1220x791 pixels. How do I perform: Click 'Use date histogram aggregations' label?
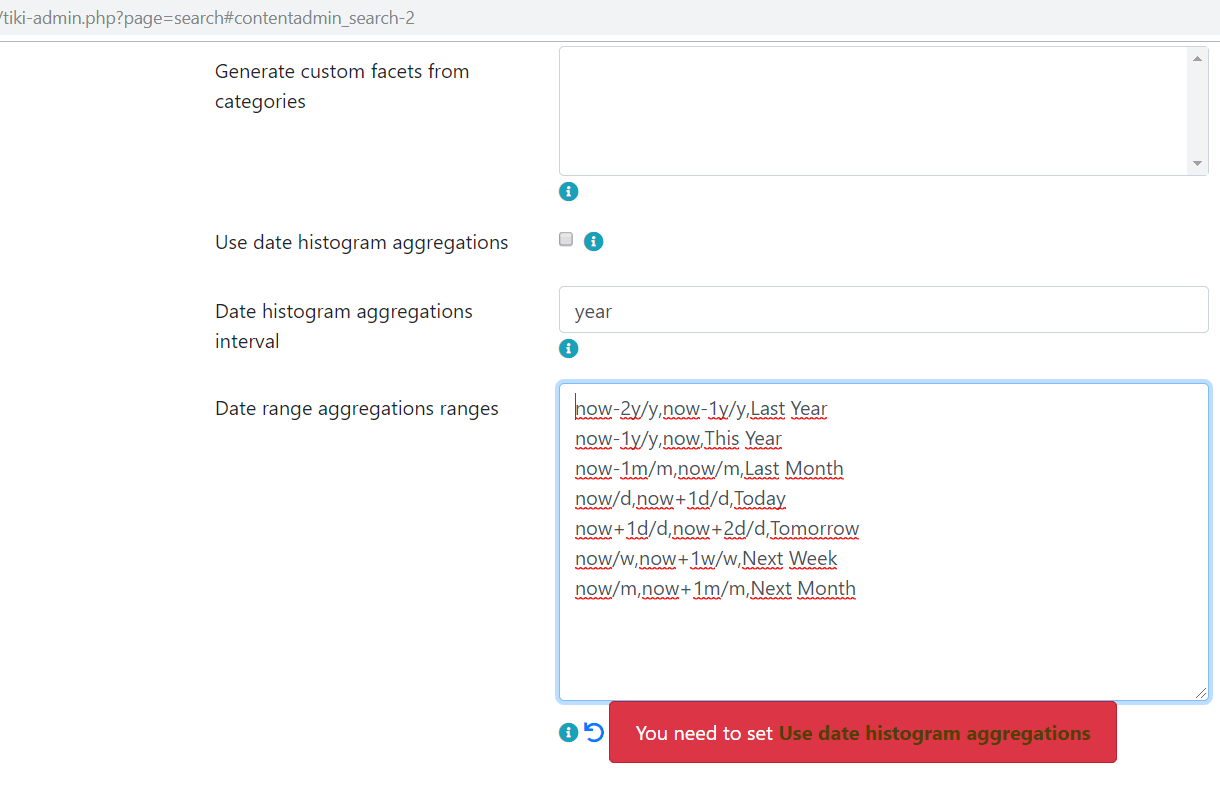(x=361, y=242)
